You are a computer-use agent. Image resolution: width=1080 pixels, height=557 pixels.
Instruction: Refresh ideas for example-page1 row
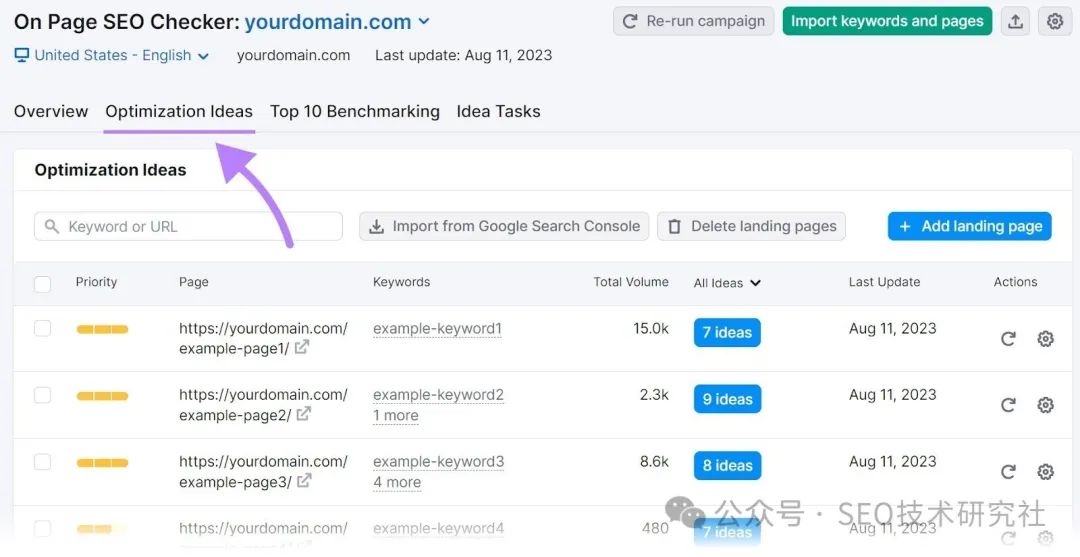1008,339
